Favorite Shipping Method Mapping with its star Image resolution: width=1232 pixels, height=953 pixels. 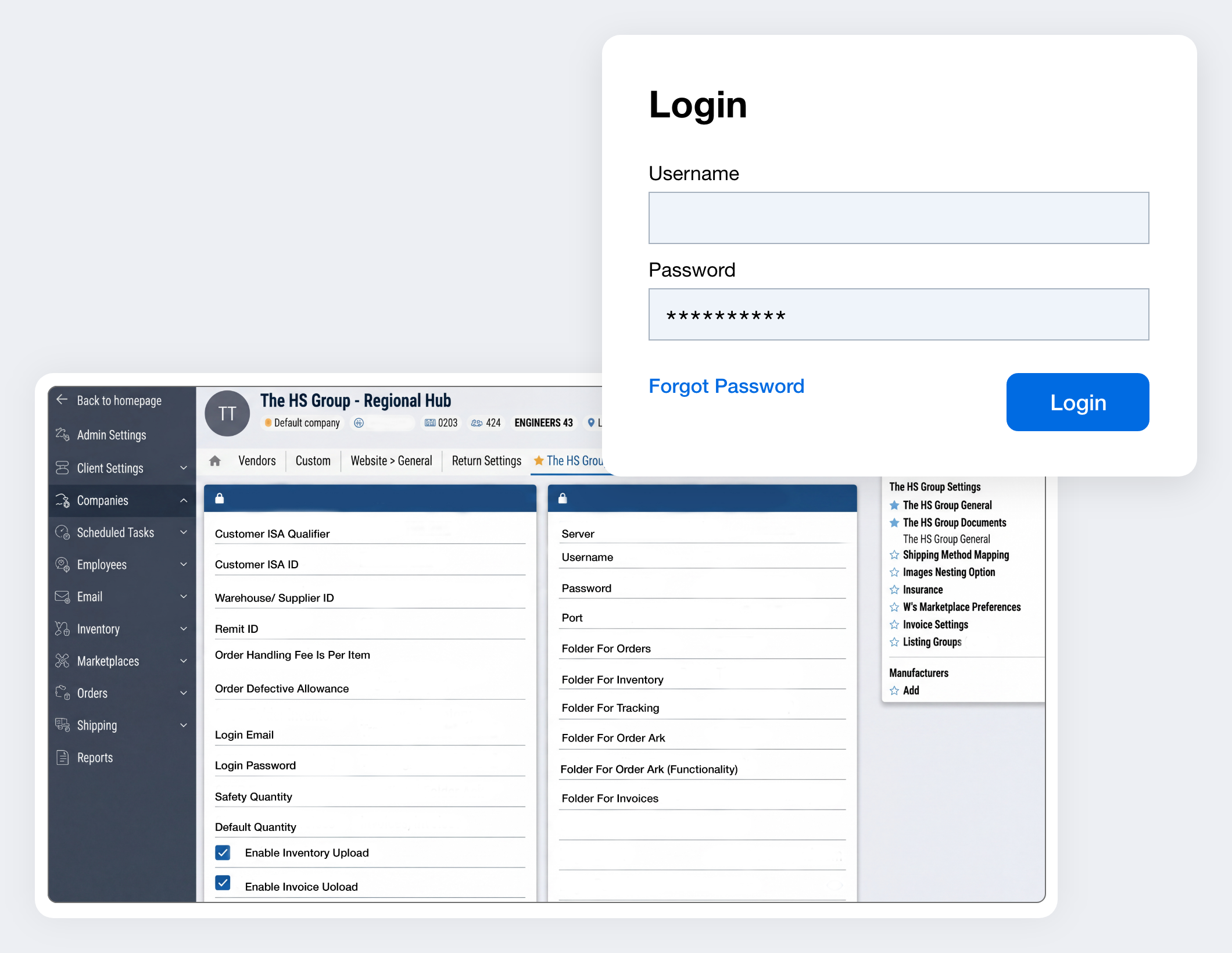(894, 555)
